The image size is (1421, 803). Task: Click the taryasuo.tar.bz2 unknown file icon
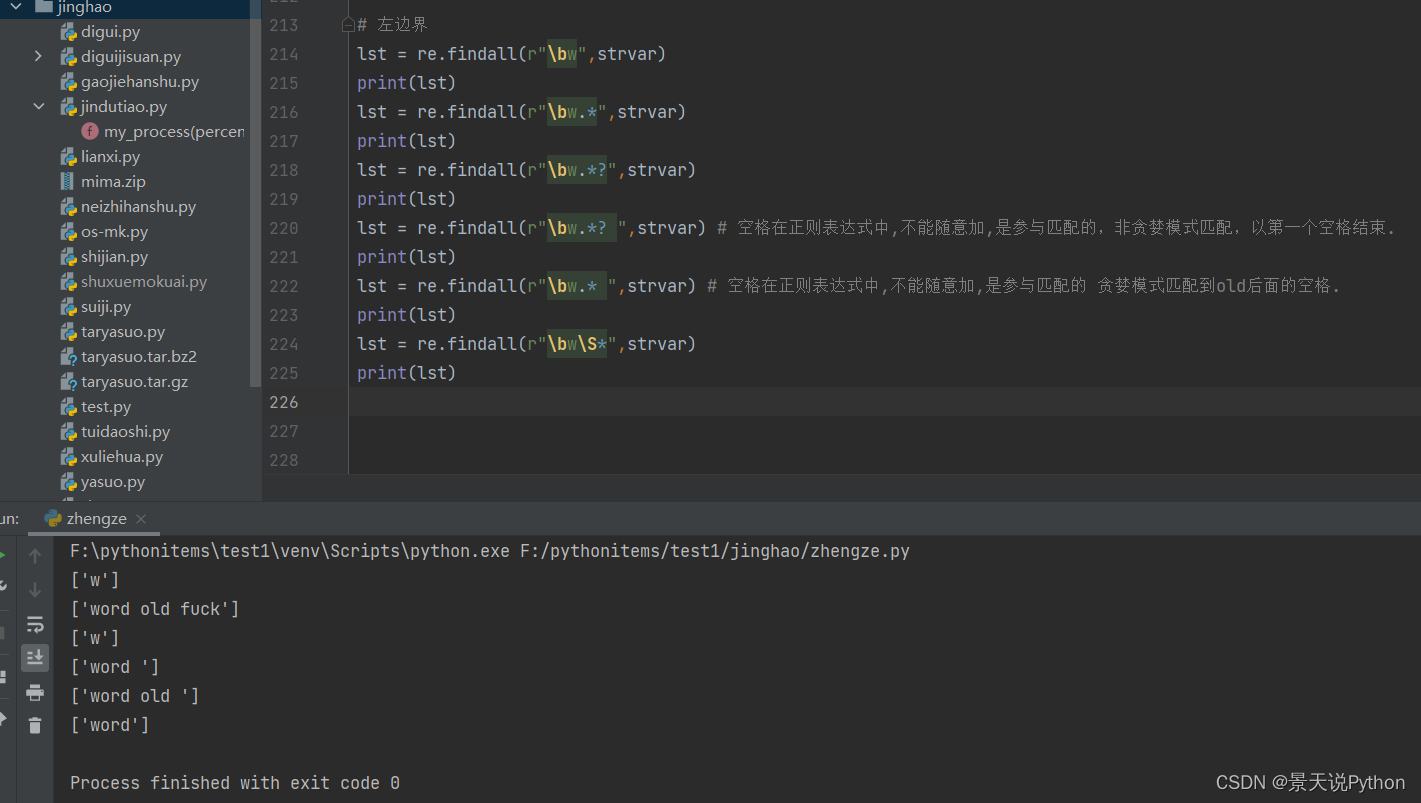(x=68, y=357)
